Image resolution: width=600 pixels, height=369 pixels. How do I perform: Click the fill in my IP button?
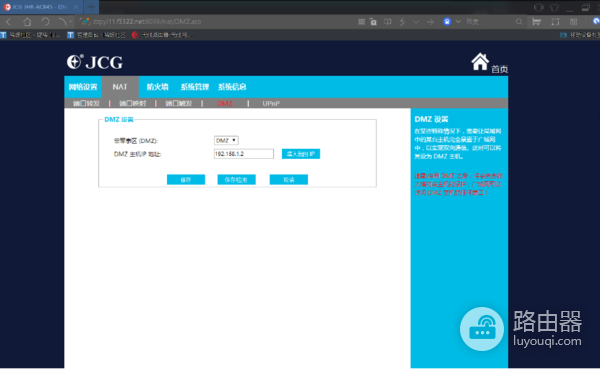pyautogui.click(x=301, y=154)
